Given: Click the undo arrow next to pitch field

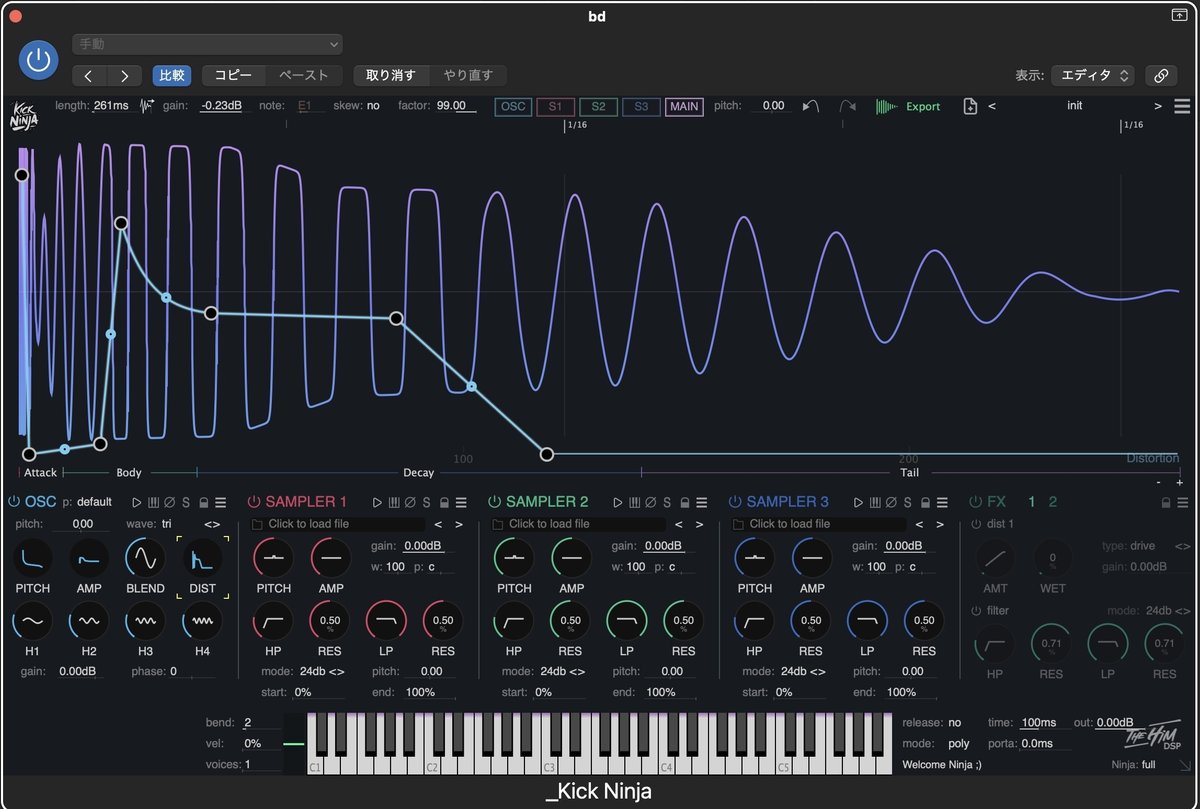Looking at the screenshot, I should [x=808, y=105].
